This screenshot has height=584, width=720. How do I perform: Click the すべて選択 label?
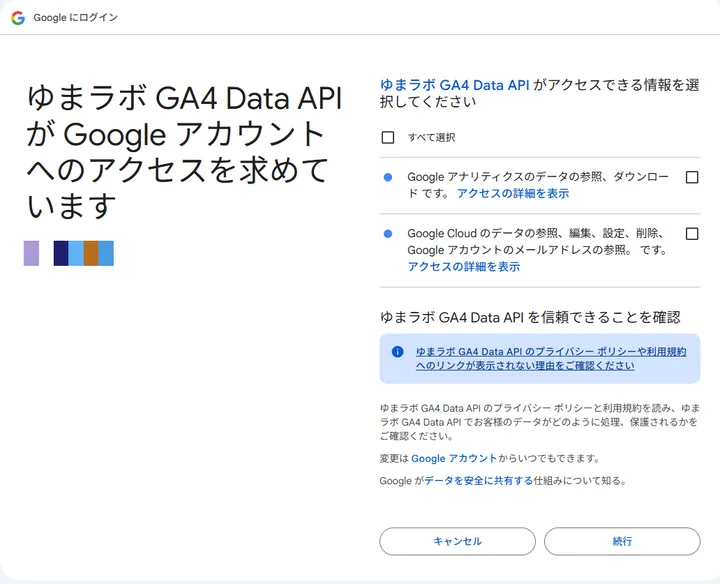[432, 138]
